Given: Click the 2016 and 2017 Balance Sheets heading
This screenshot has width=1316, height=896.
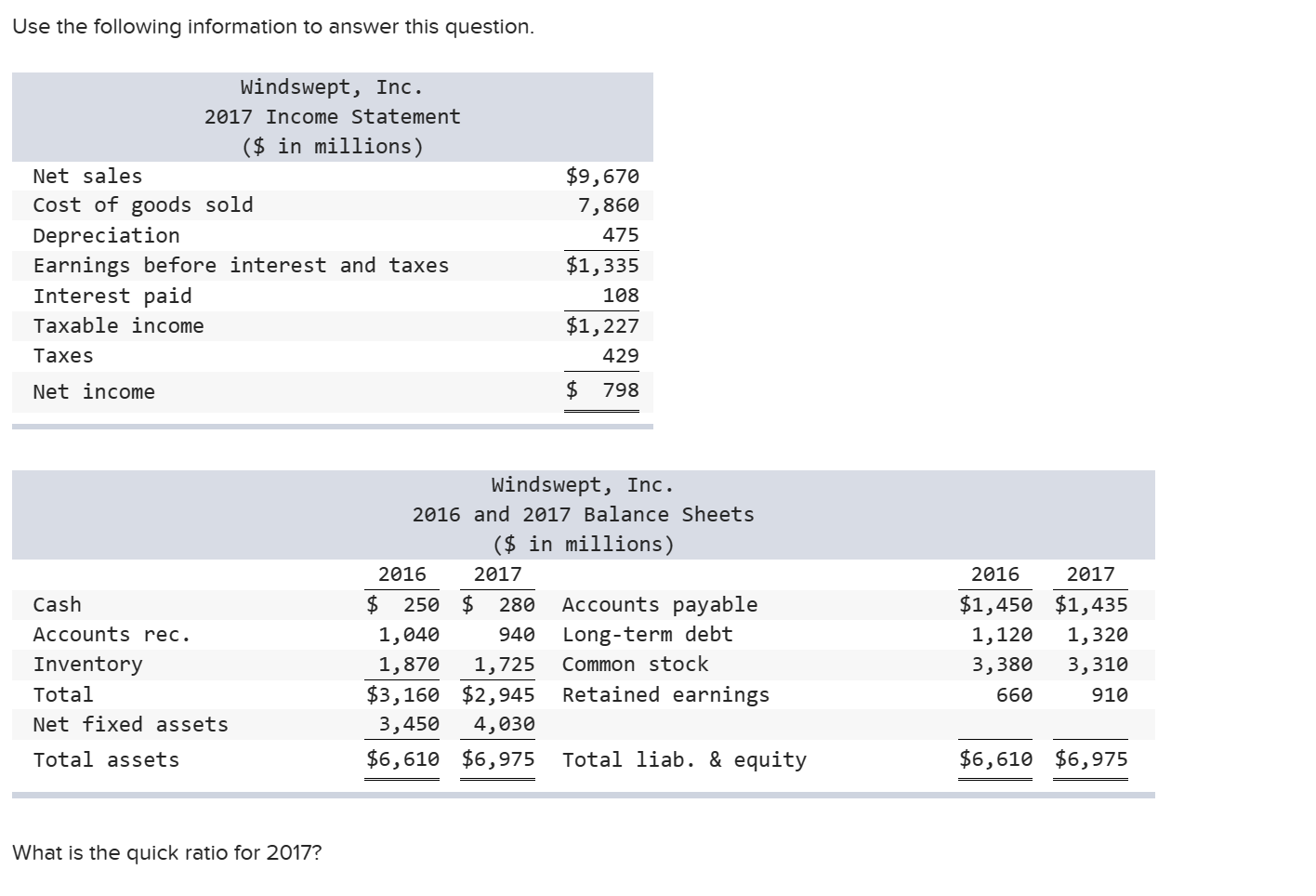Looking at the screenshot, I should [x=584, y=515].
